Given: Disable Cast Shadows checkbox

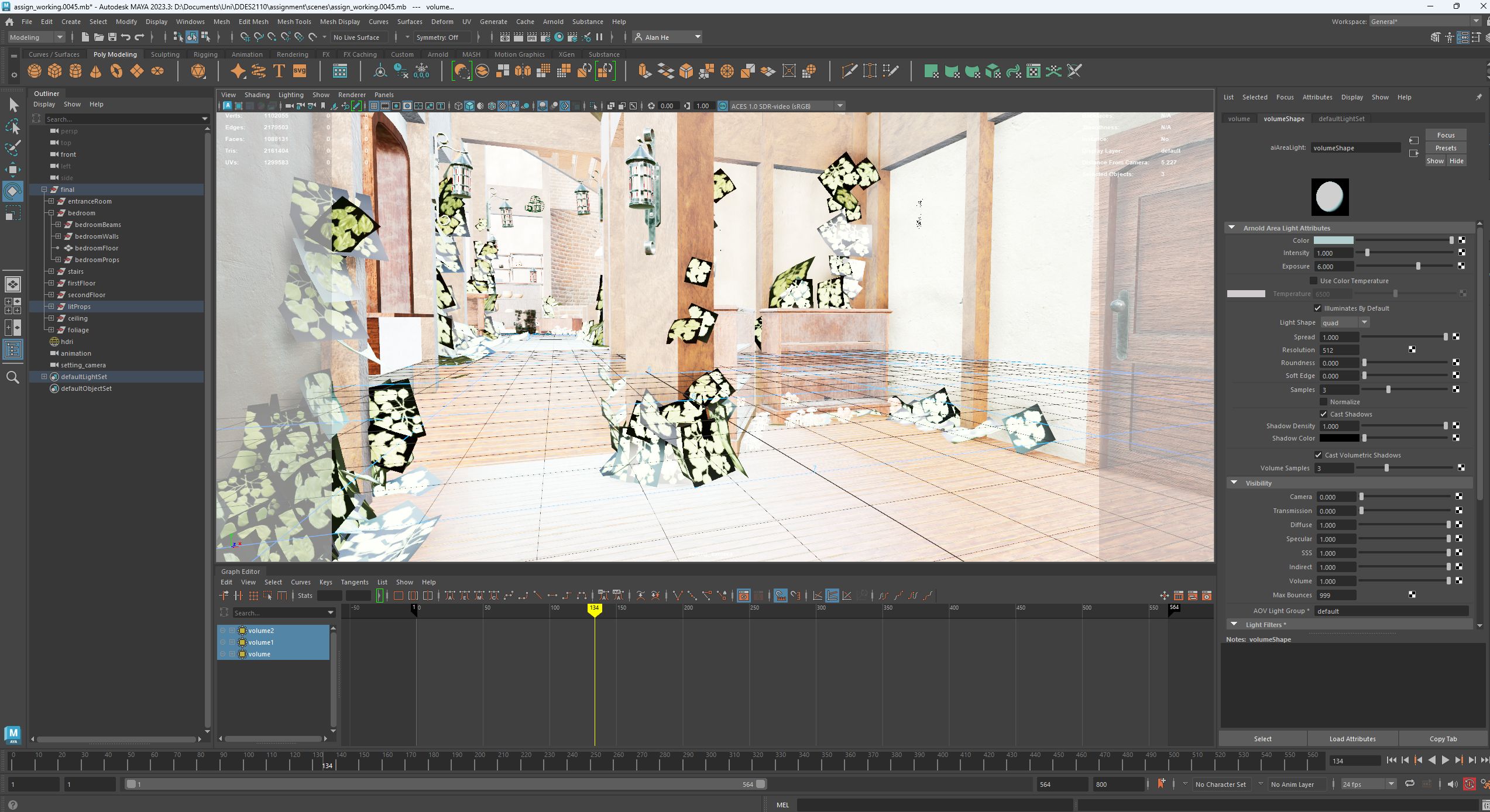Looking at the screenshot, I should tap(1323, 414).
